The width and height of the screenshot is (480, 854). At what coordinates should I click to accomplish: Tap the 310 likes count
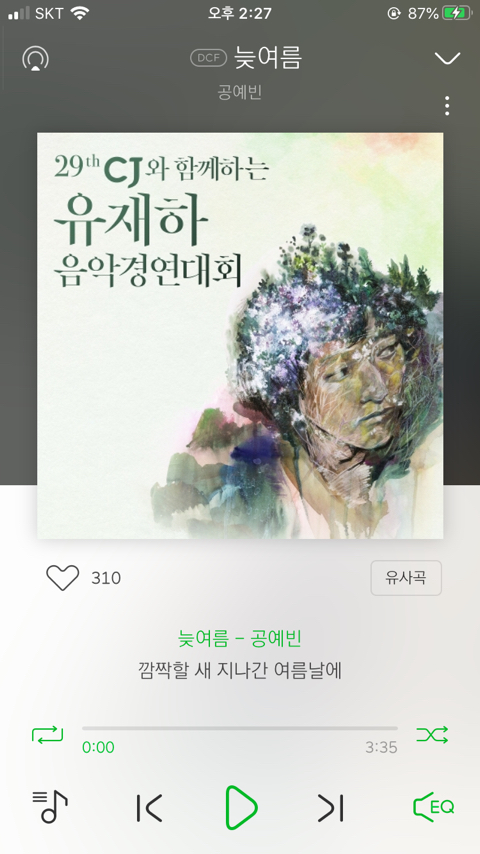pyautogui.click(x=106, y=578)
